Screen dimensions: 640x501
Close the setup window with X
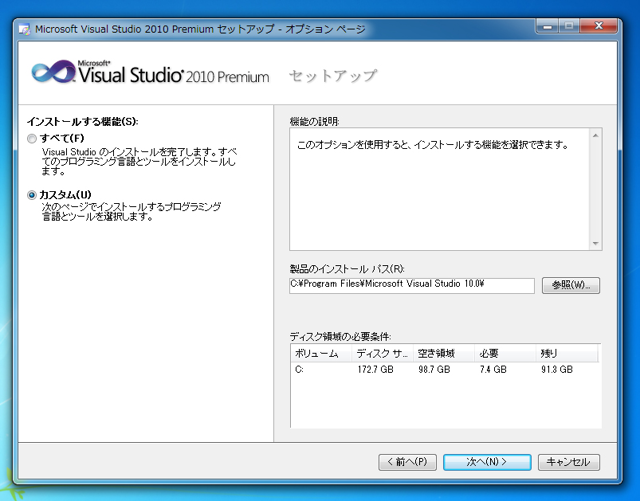click(x=599, y=27)
